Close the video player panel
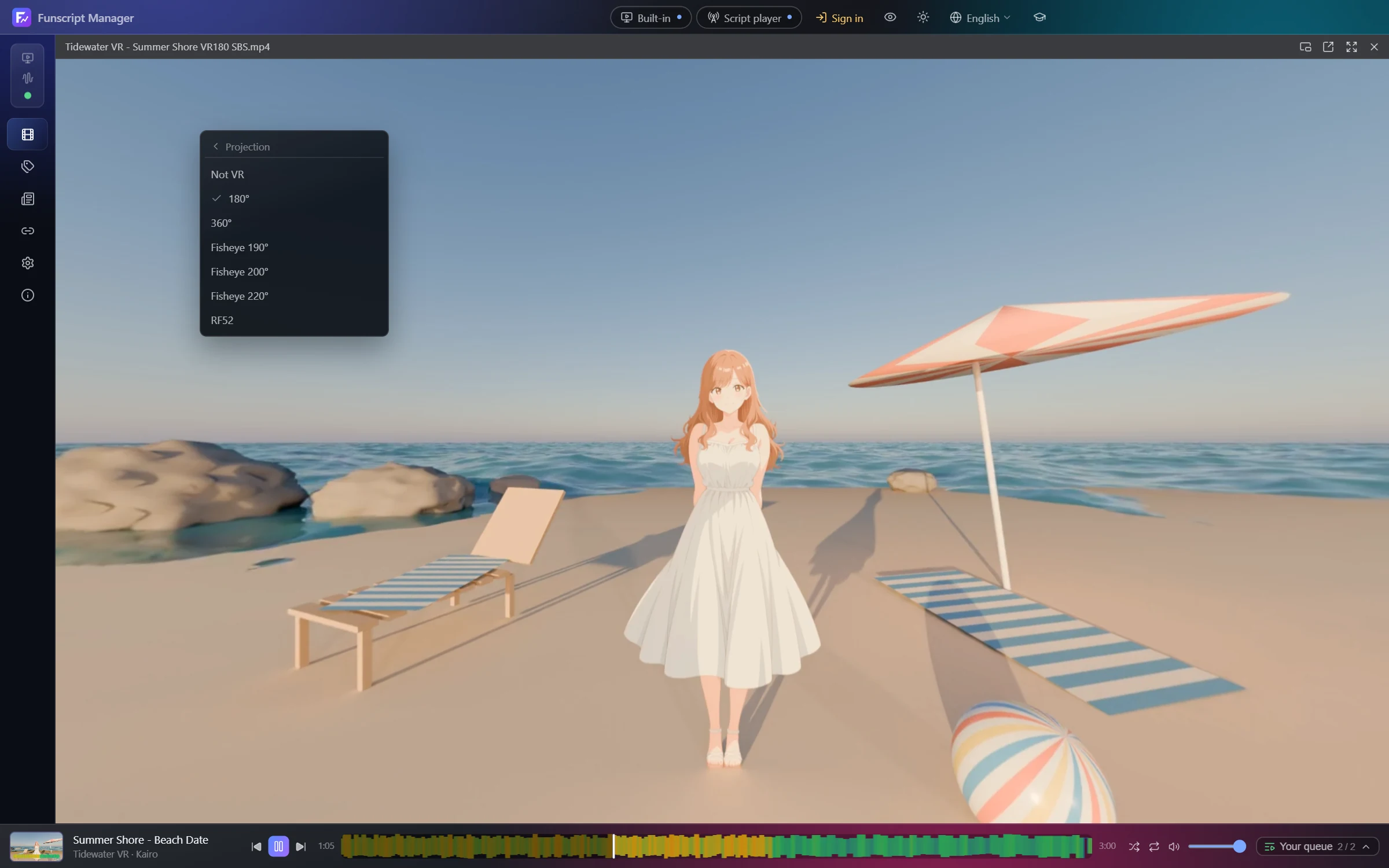This screenshot has width=1389, height=868. click(1374, 47)
